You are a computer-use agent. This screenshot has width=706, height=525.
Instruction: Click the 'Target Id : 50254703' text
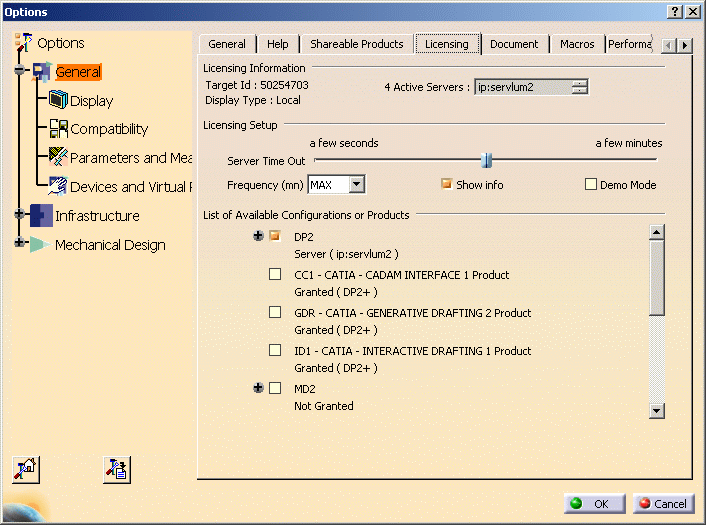[x=257, y=85]
